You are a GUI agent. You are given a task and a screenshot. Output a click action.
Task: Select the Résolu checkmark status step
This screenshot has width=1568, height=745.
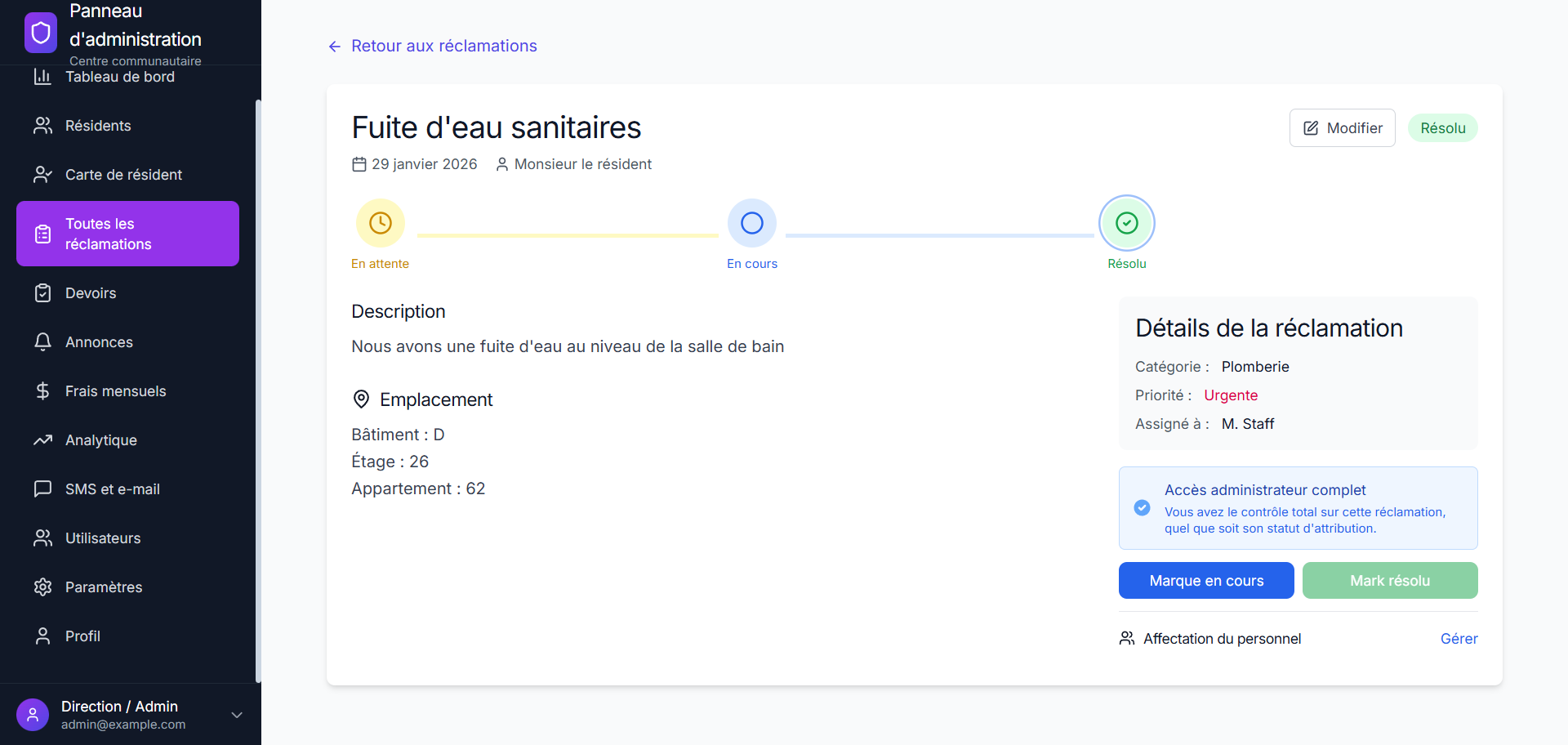[1127, 223]
